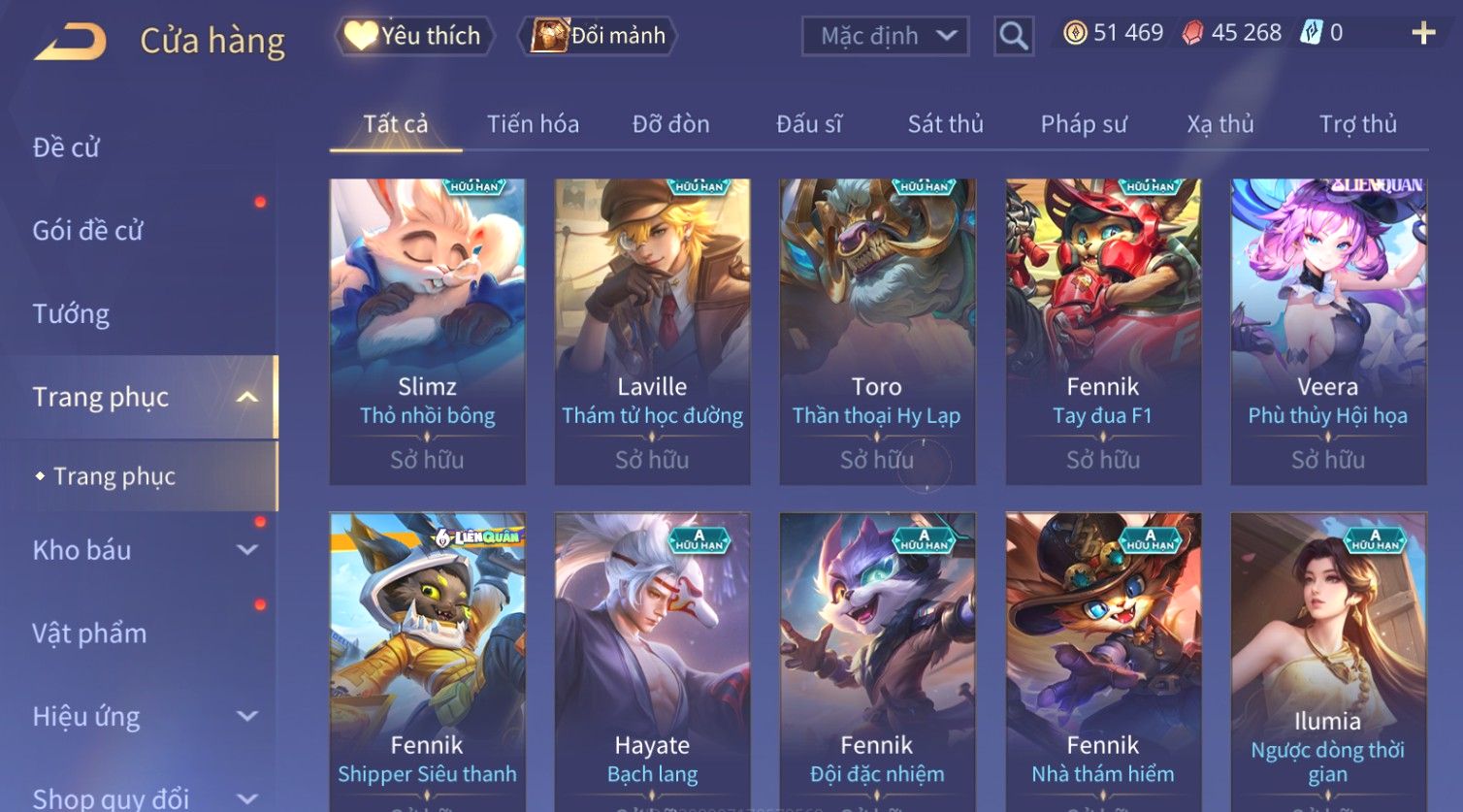Open the Mặc định sort dropdown

(886, 36)
